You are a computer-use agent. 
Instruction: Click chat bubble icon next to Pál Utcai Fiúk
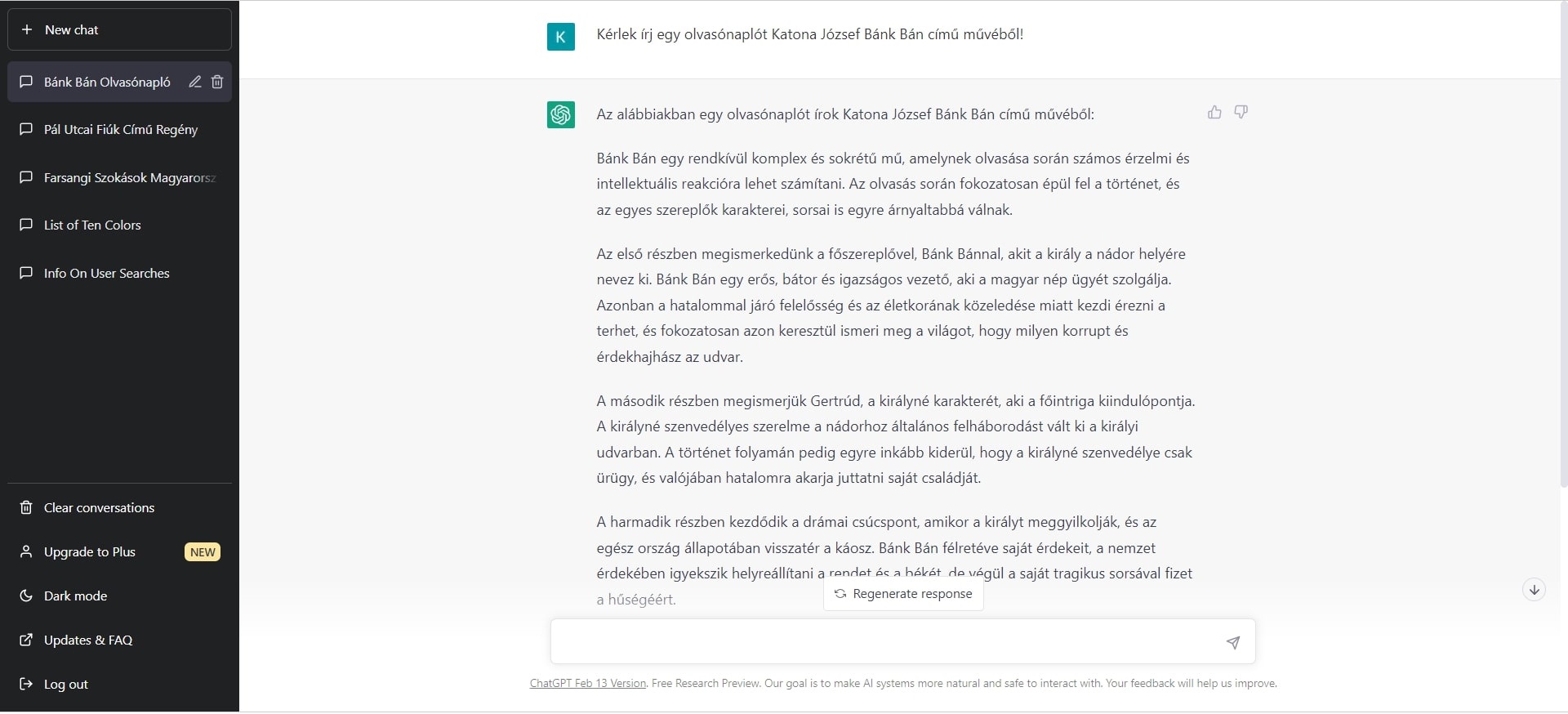coord(26,129)
